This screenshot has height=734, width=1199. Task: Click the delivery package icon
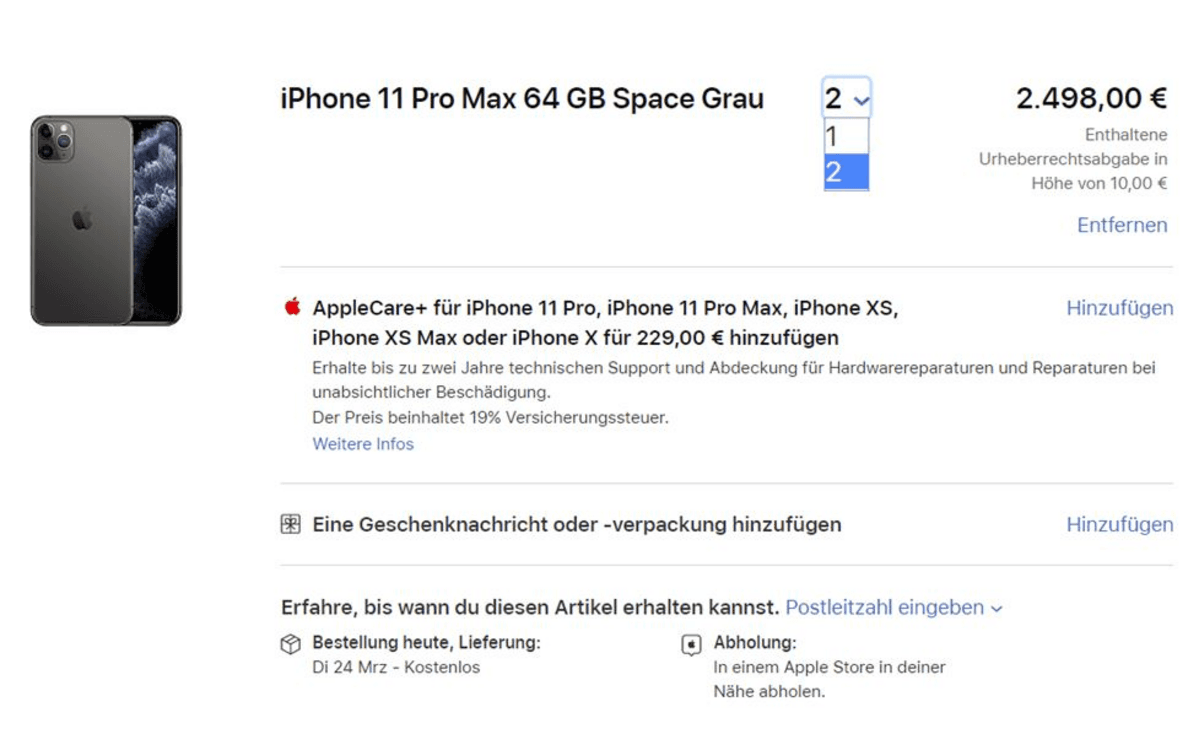pos(291,644)
